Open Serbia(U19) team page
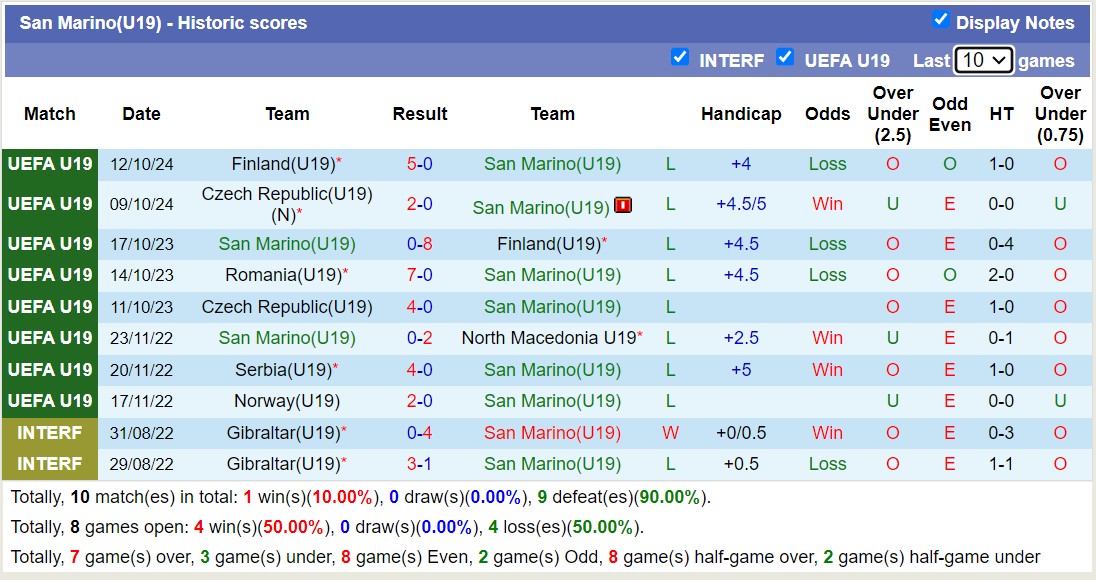 (x=286, y=370)
